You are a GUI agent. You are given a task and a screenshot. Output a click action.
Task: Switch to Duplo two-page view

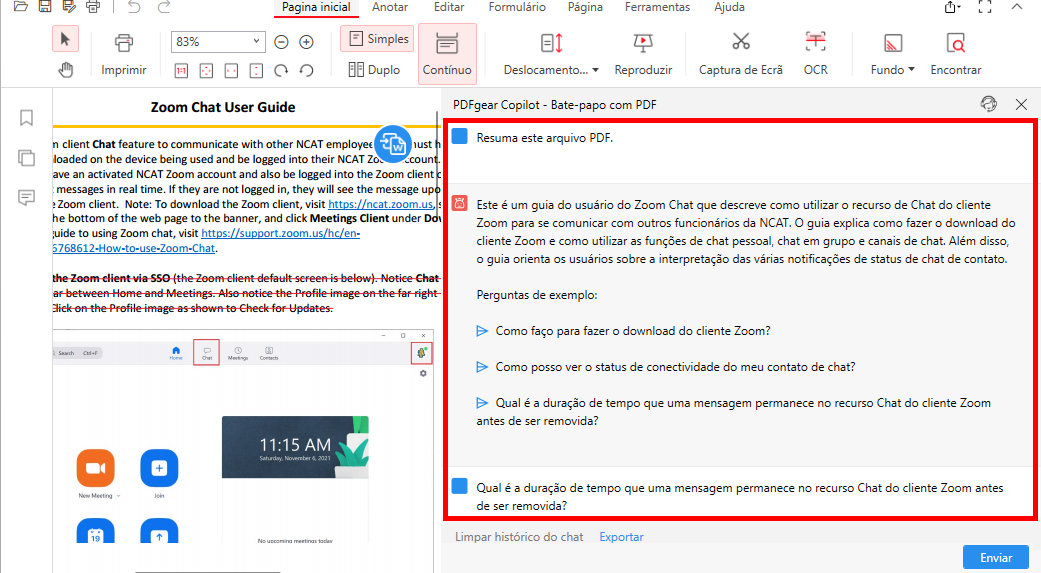coord(374,70)
